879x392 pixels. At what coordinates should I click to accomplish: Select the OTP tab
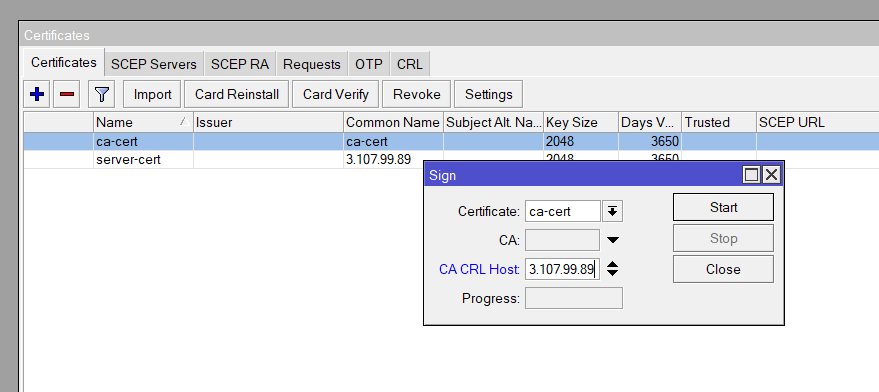(369, 64)
